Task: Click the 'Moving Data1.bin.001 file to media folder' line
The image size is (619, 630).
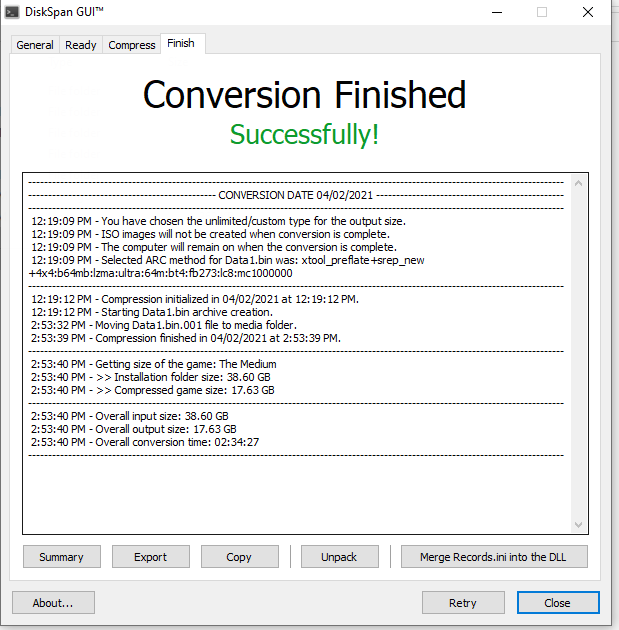Action: pos(164,325)
